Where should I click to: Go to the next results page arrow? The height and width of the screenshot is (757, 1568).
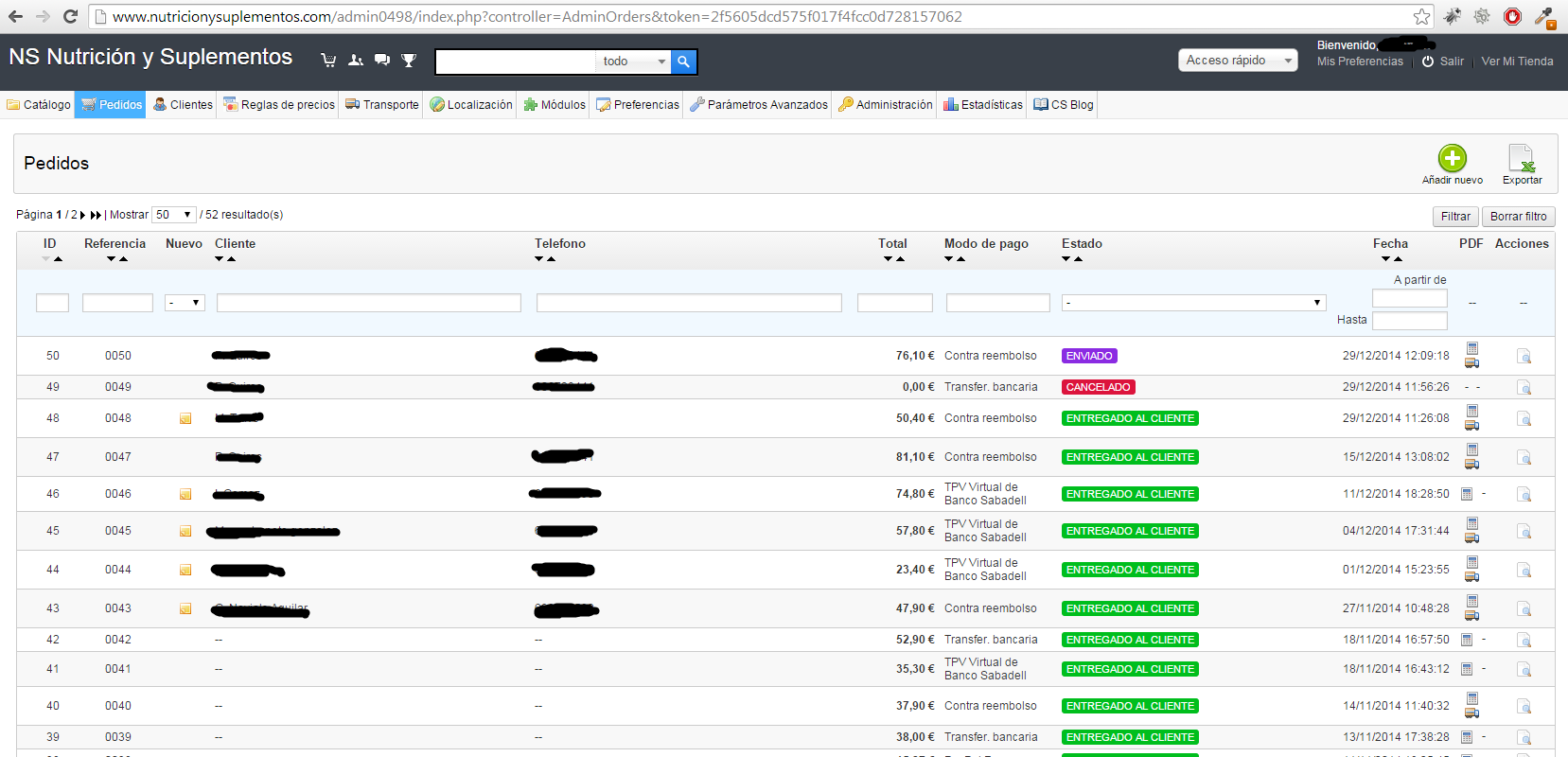[83, 215]
